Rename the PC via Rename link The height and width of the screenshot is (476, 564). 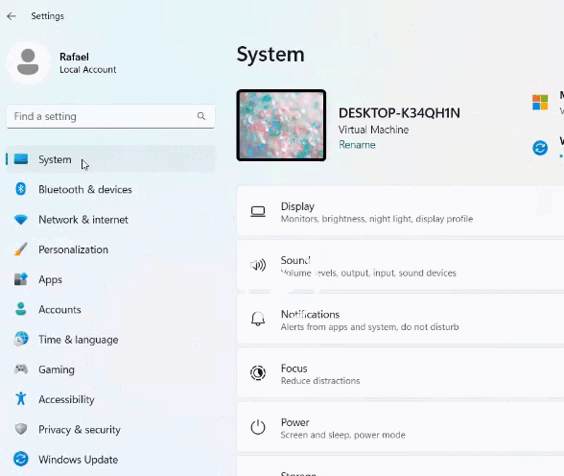pyautogui.click(x=357, y=145)
